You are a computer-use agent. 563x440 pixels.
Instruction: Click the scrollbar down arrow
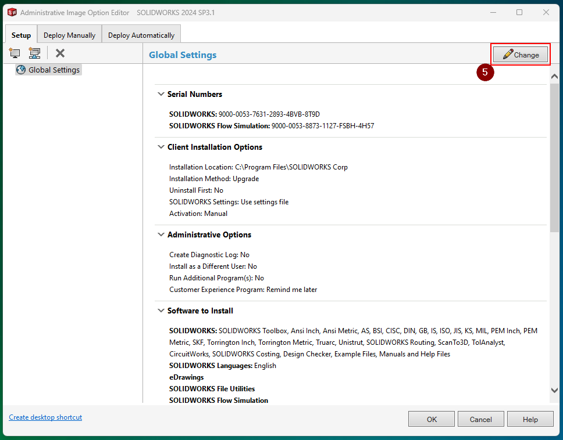[x=554, y=390]
